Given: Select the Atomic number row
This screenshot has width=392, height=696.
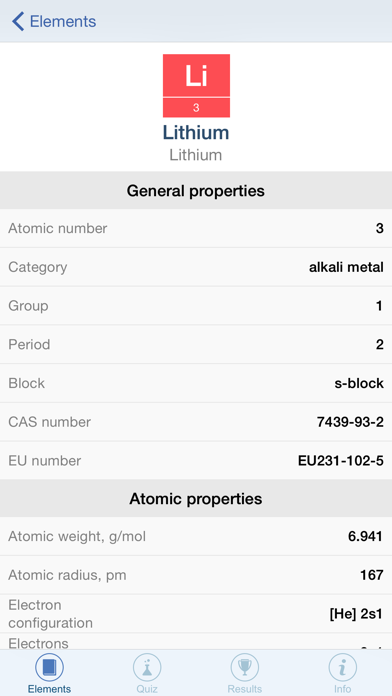Looking at the screenshot, I should tap(196, 229).
